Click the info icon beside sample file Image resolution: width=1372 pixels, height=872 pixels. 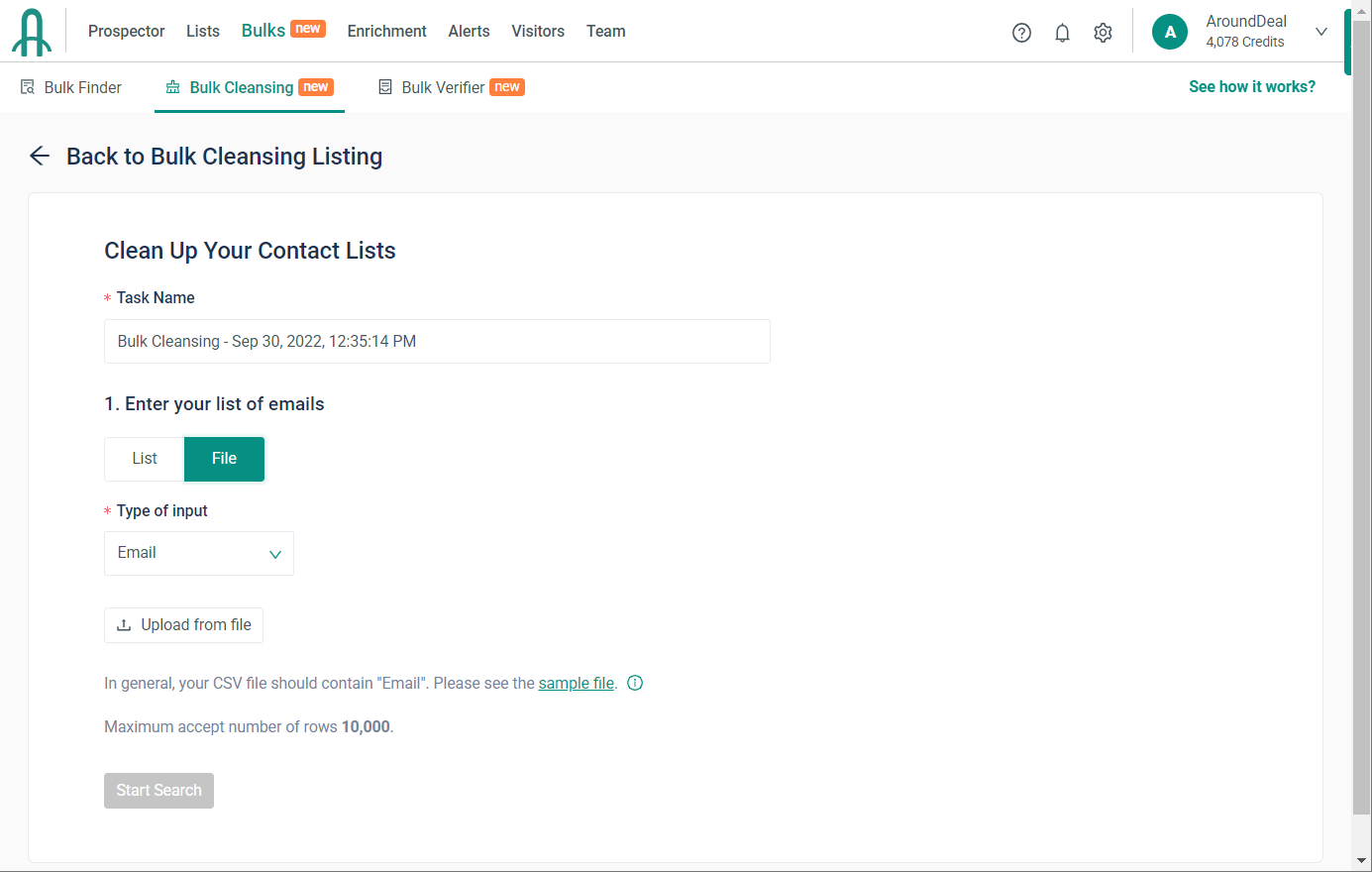(x=635, y=683)
